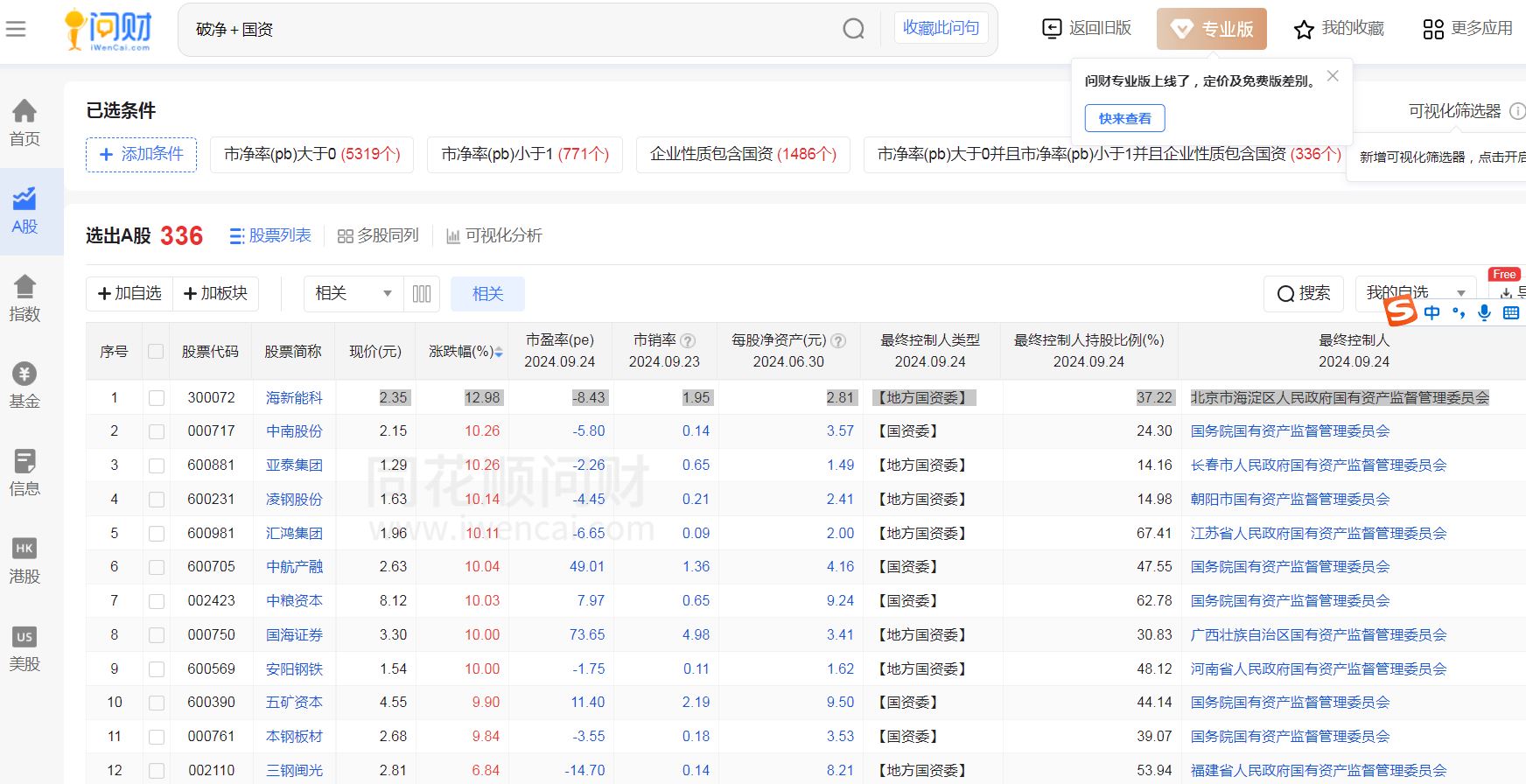Click the iWenCai logo
The height and width of the screenshot is (784, 1526).
(x=108, y=30)
